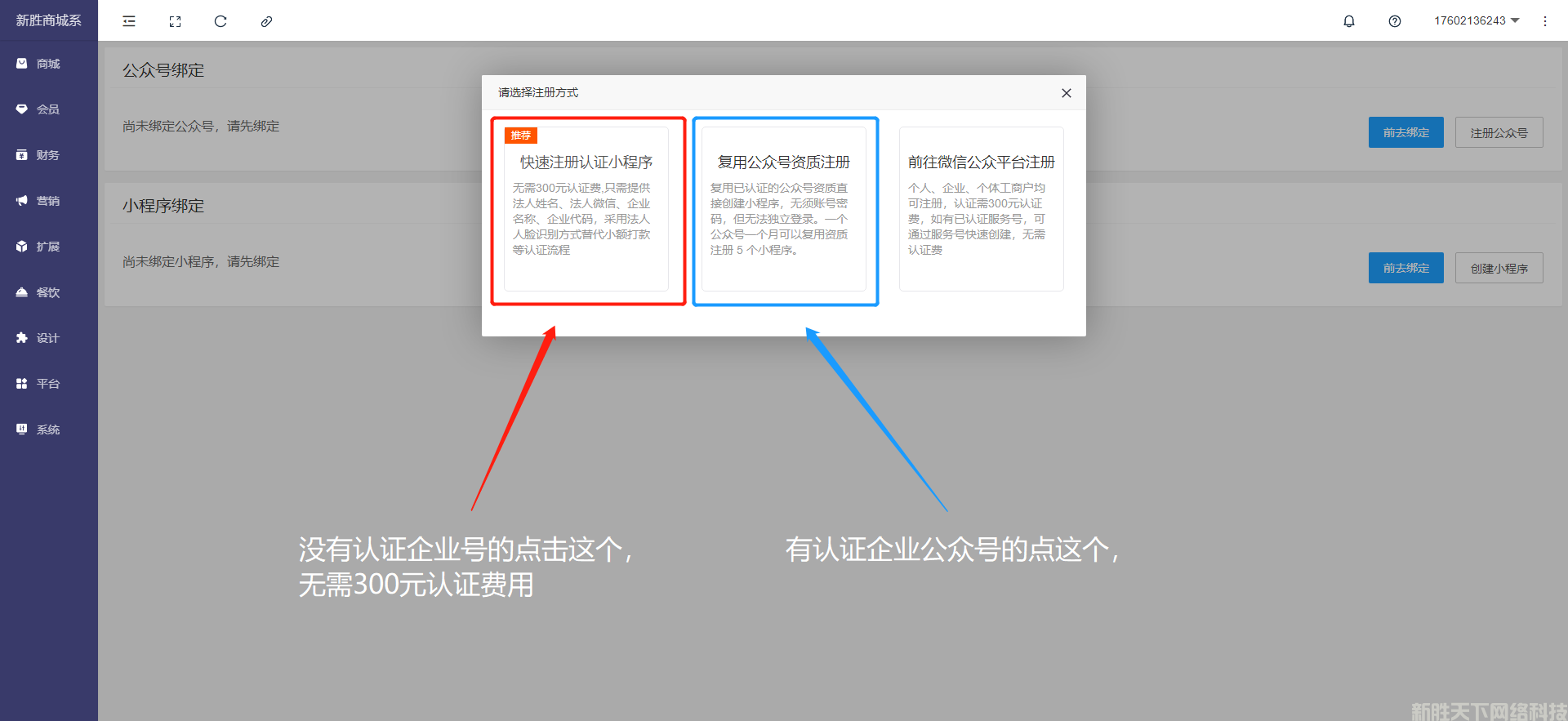Viewport: 1568px width, 721px height.
Task: Open the 商城 sidebar menu
Action: pyautogui.click(x=48, y=64)
